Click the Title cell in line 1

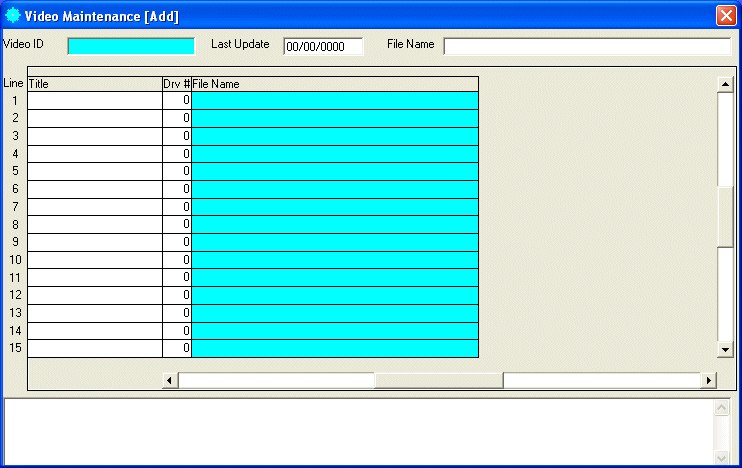(95, 101)
